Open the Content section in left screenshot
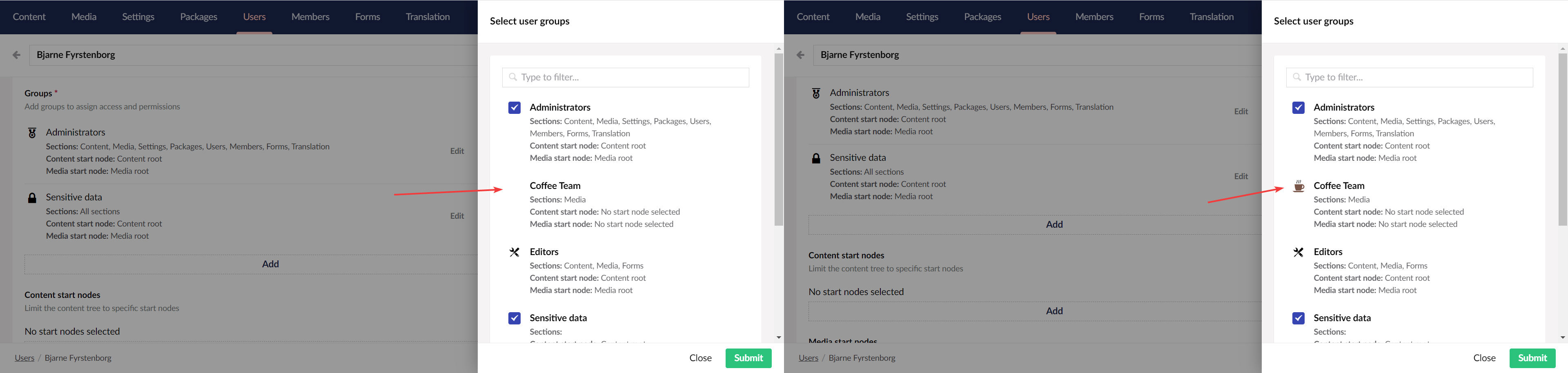The height and width of the screenshot is (373, 1568). pyautogui.click(x=29, y=17)
